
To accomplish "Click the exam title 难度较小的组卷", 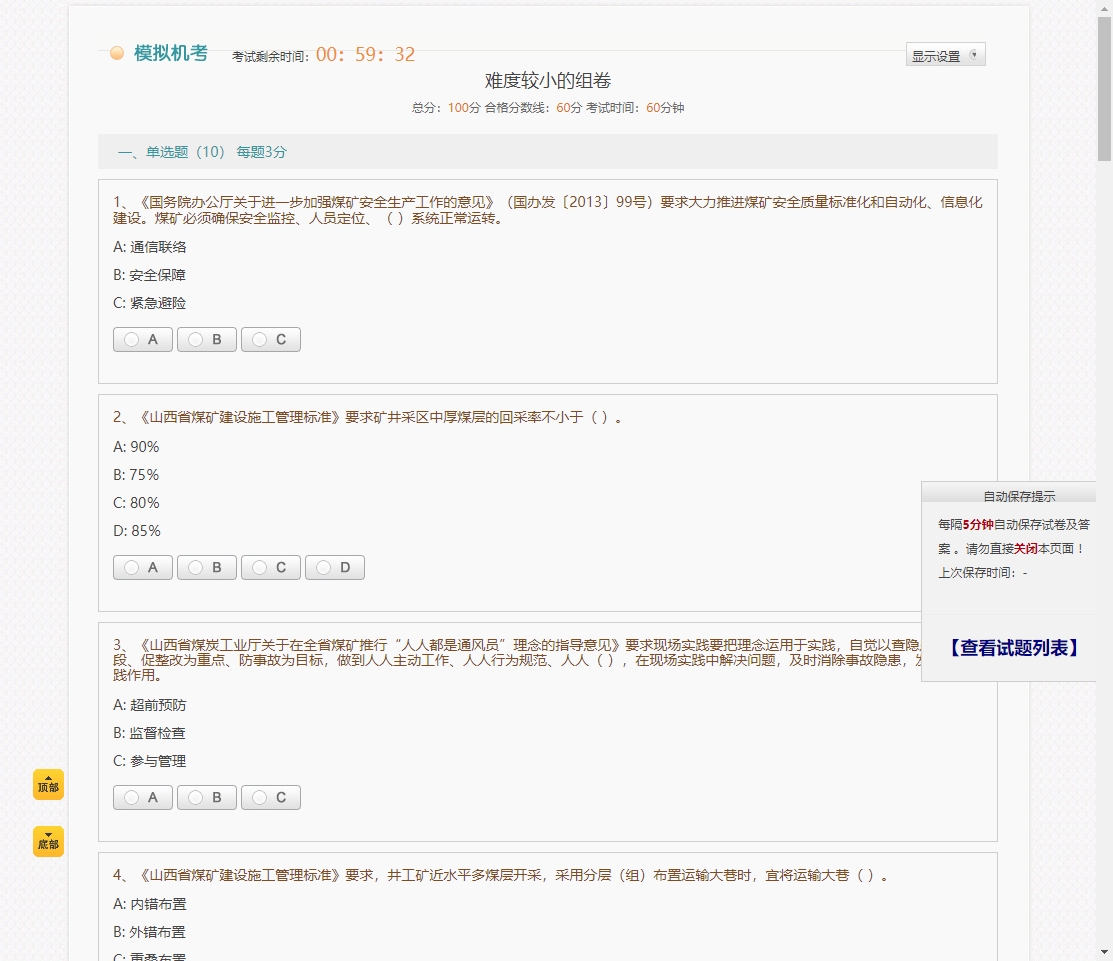I will tap(546, 80).
